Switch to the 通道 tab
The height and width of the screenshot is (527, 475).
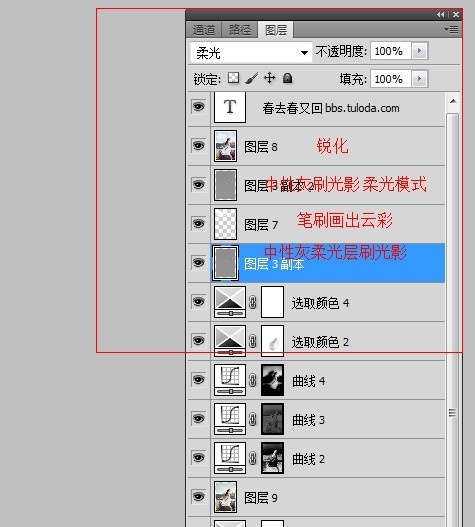(x=204, y=30)
